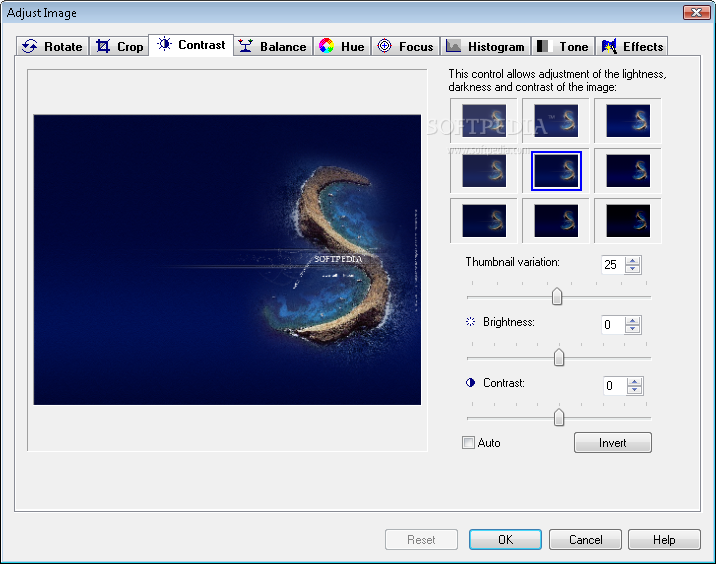Screen dimensions: 716x564
Task: Pick the middle-right higher-contrast thumbnail
Action: point(628,171)
